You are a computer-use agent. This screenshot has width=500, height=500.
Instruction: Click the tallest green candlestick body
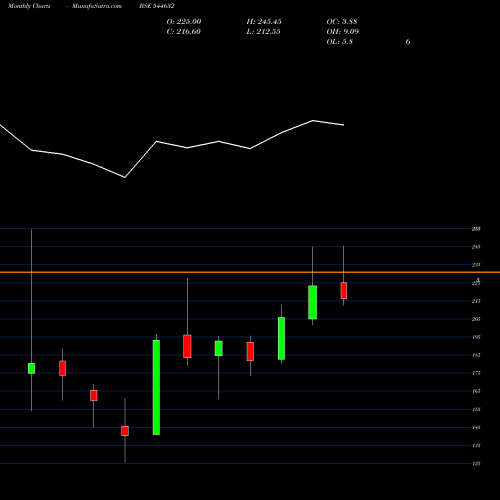tap(156, 387)
